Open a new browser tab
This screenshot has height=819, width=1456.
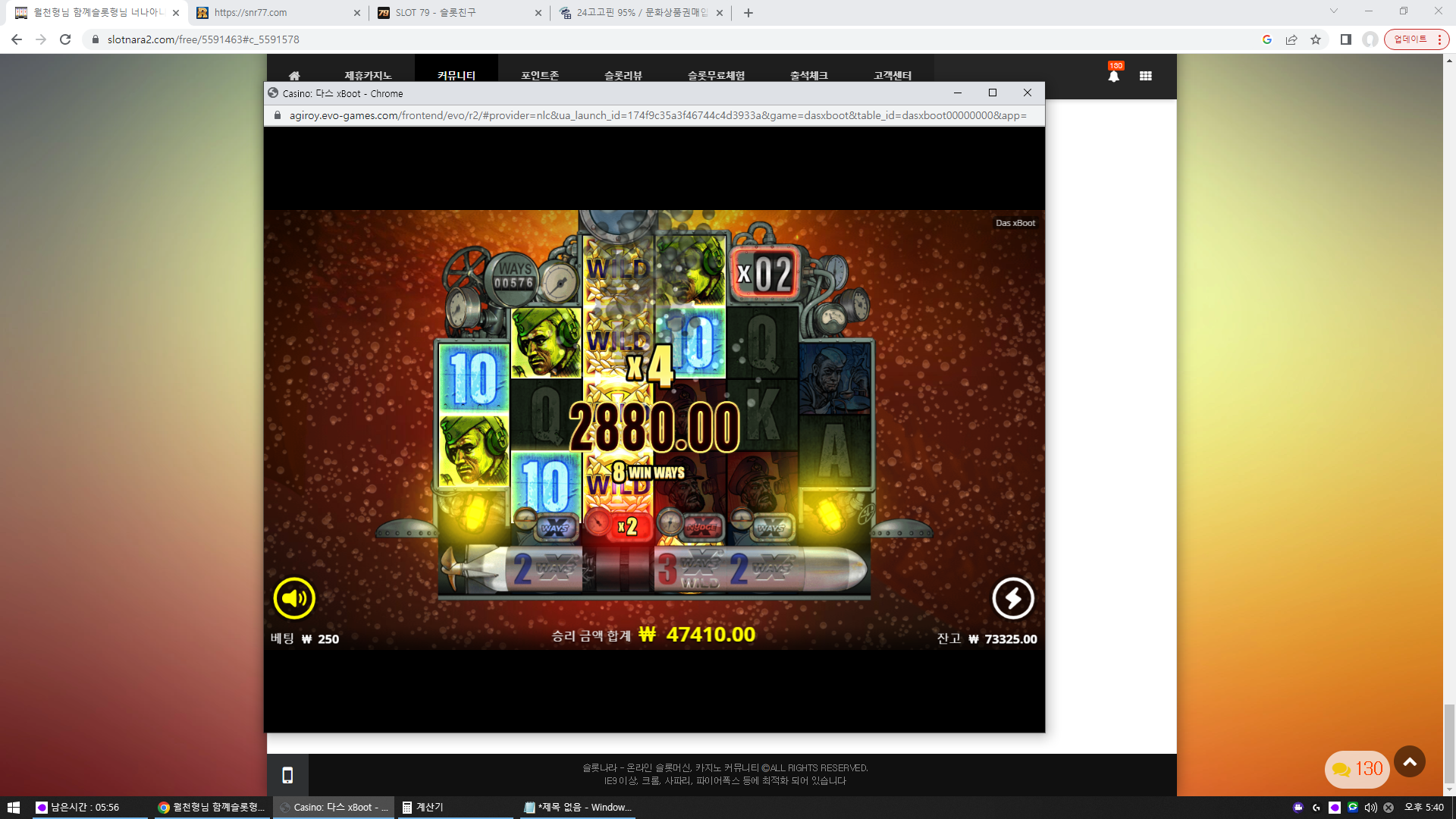coord(748,13)
